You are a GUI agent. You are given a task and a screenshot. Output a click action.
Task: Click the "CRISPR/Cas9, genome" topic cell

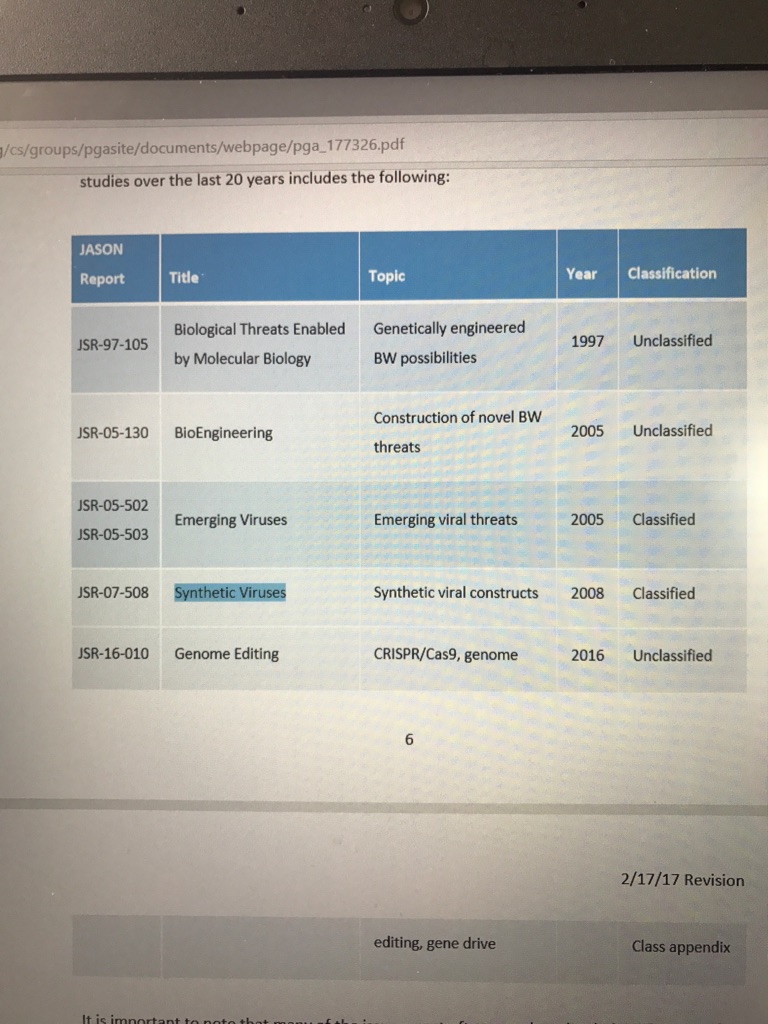pos(445,655)
